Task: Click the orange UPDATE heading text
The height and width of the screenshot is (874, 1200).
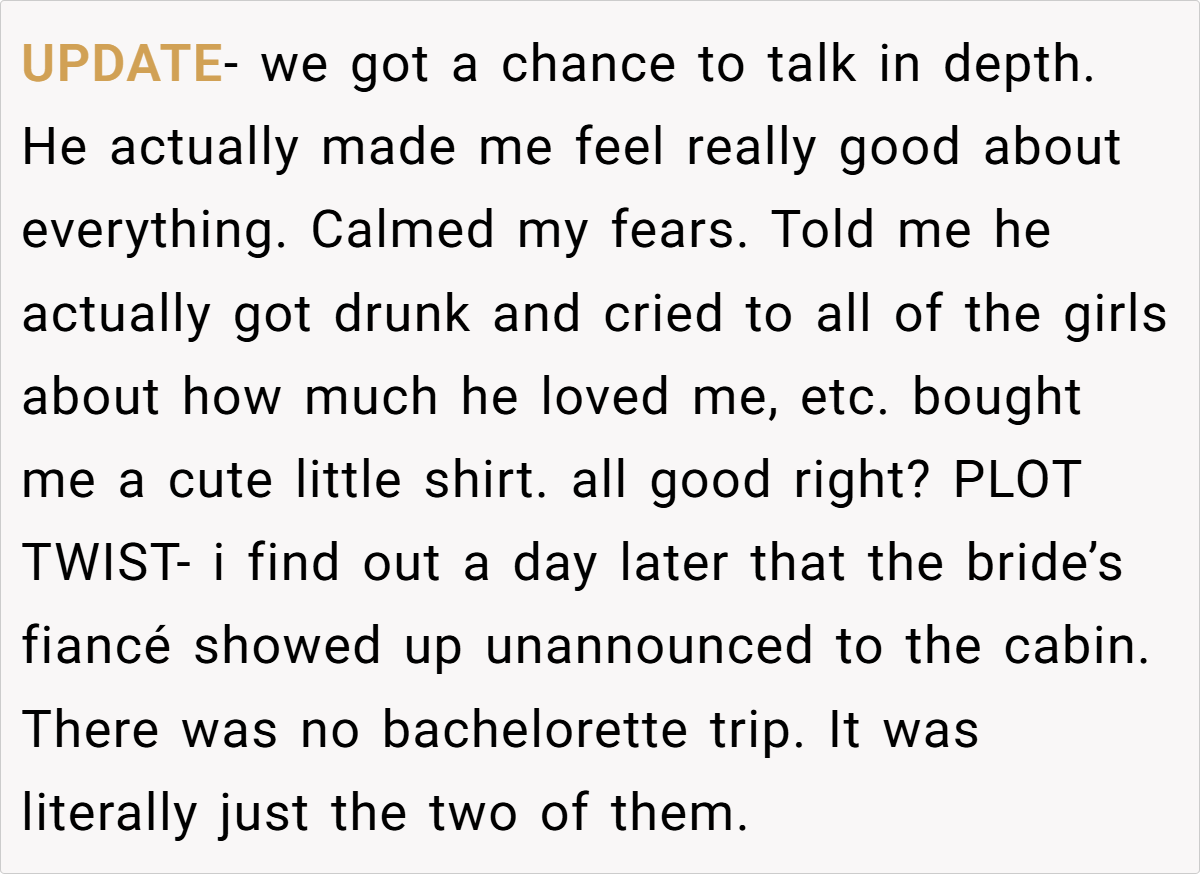Action: coord(122,66)
